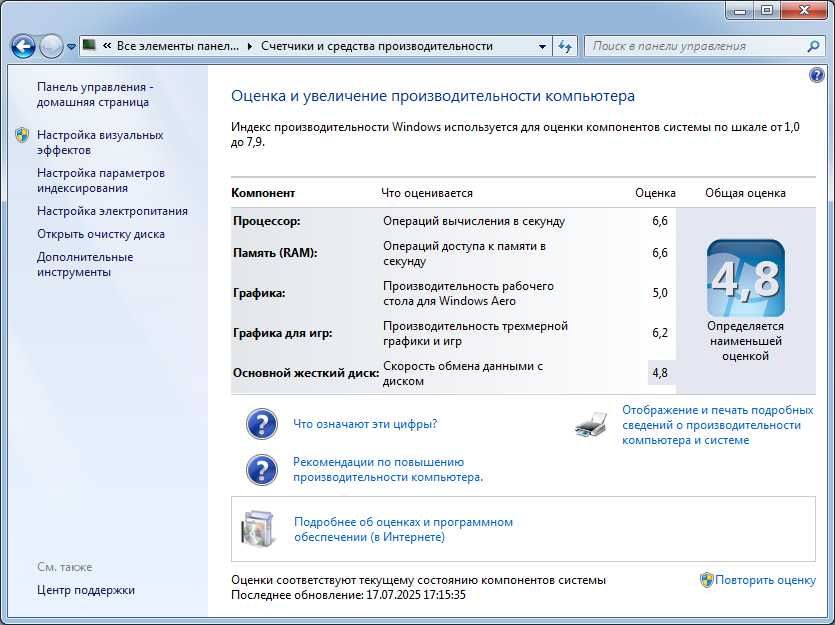Click the Back navigation arrow button
Viewport: 835px width, 625px height.
[x=23, y=47]
